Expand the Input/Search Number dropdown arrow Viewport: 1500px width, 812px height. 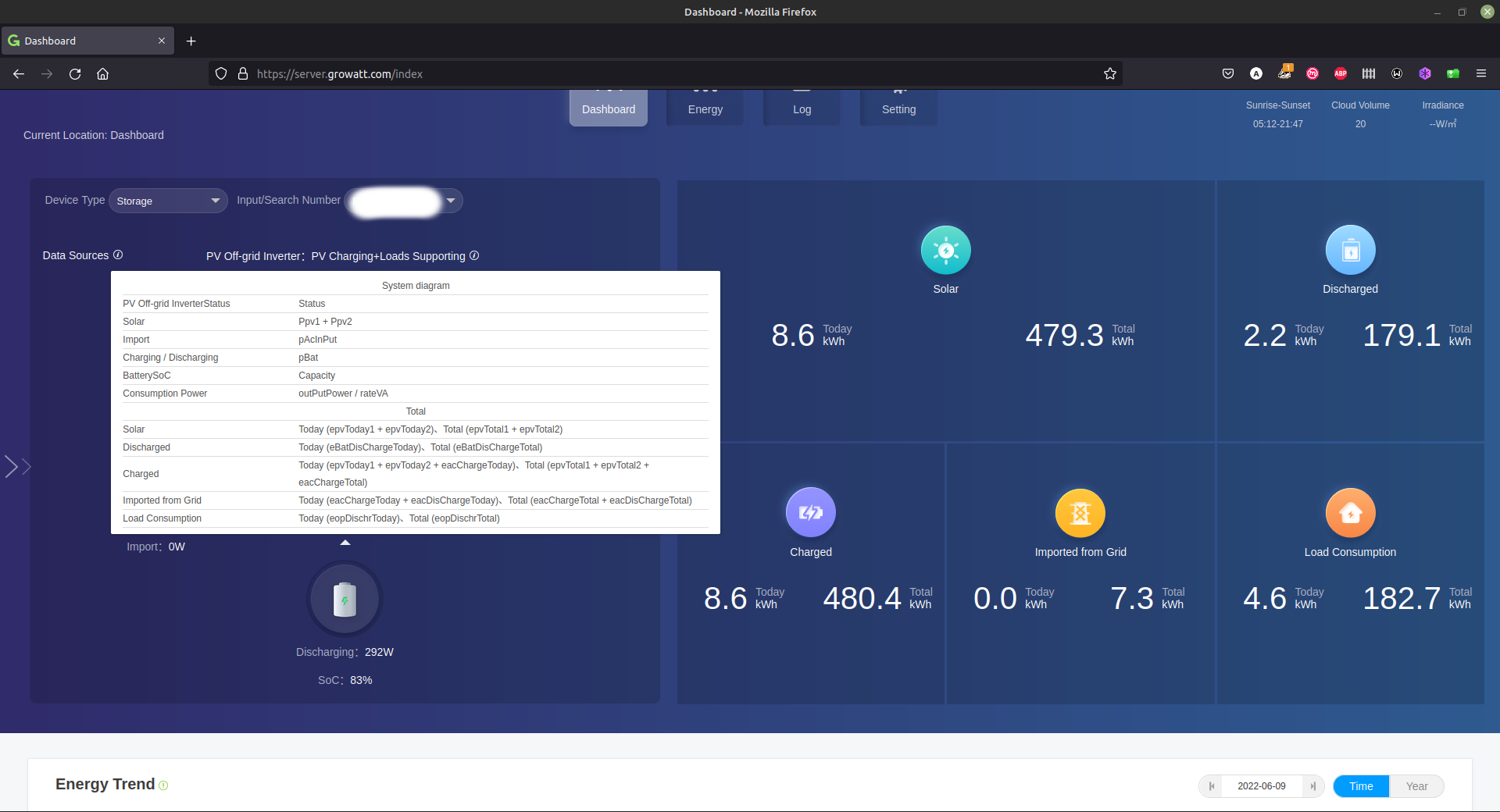pyautogui.click(x=451, y=201)
